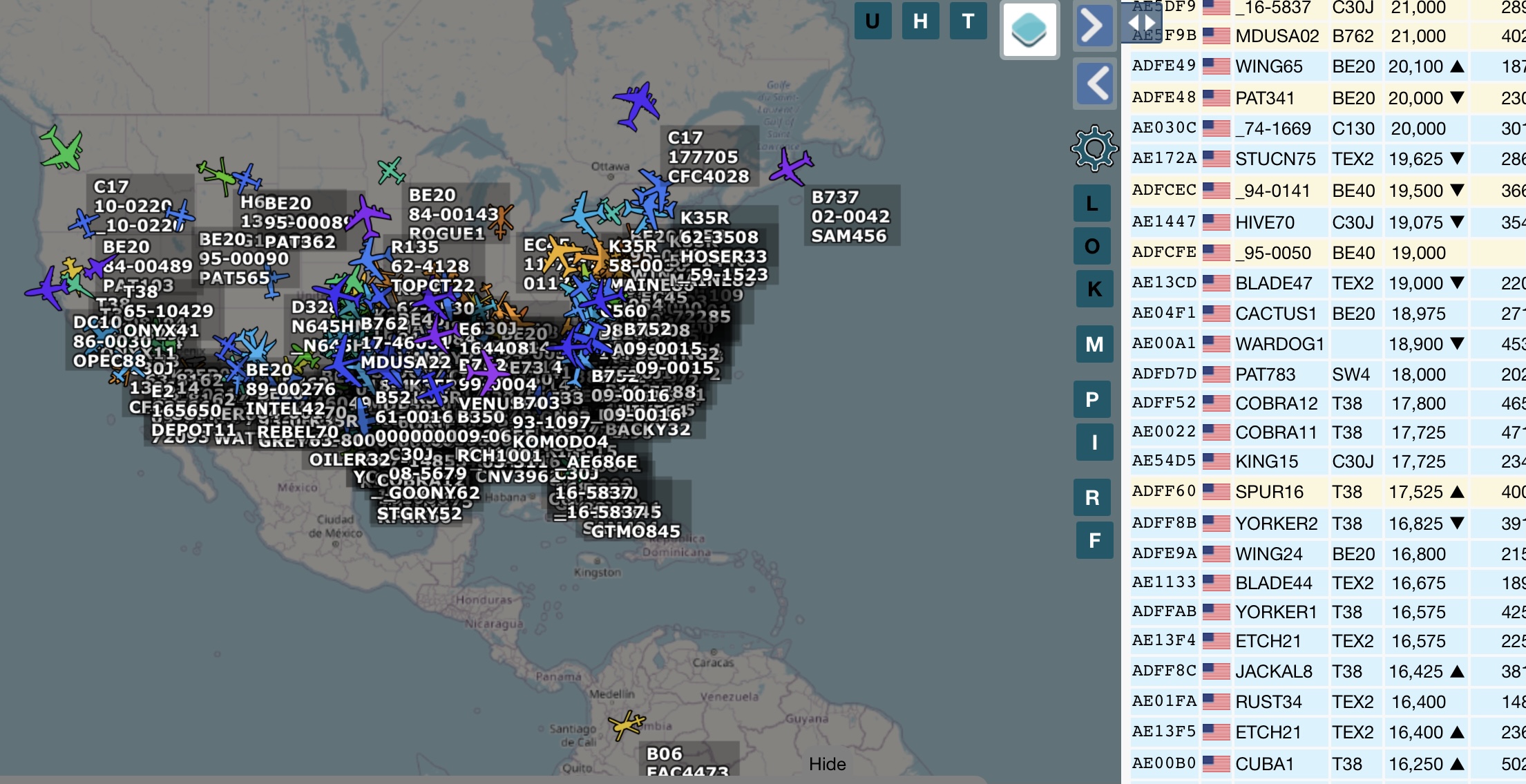The height and width of the screenshot is (784, 1526).
Task: Select the PAT341 table row
Action: [x=1328, y=98]
